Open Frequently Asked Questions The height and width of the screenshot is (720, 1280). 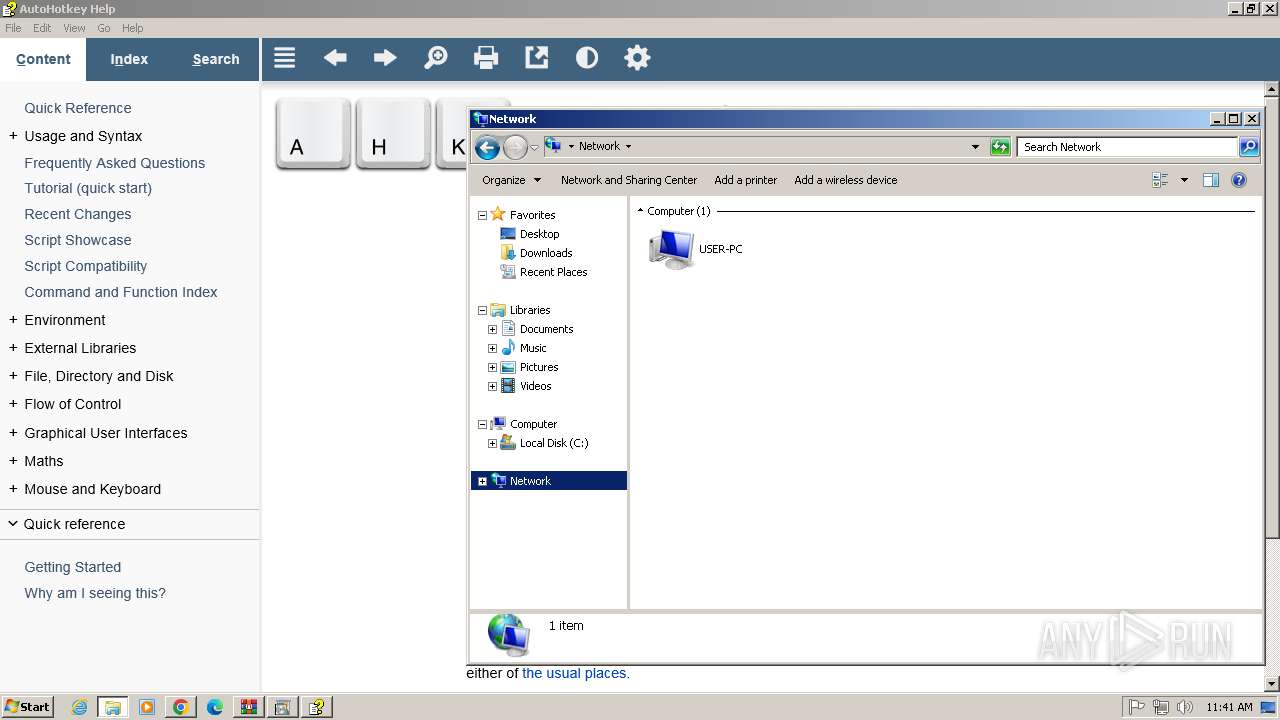(x=115, y=163)
